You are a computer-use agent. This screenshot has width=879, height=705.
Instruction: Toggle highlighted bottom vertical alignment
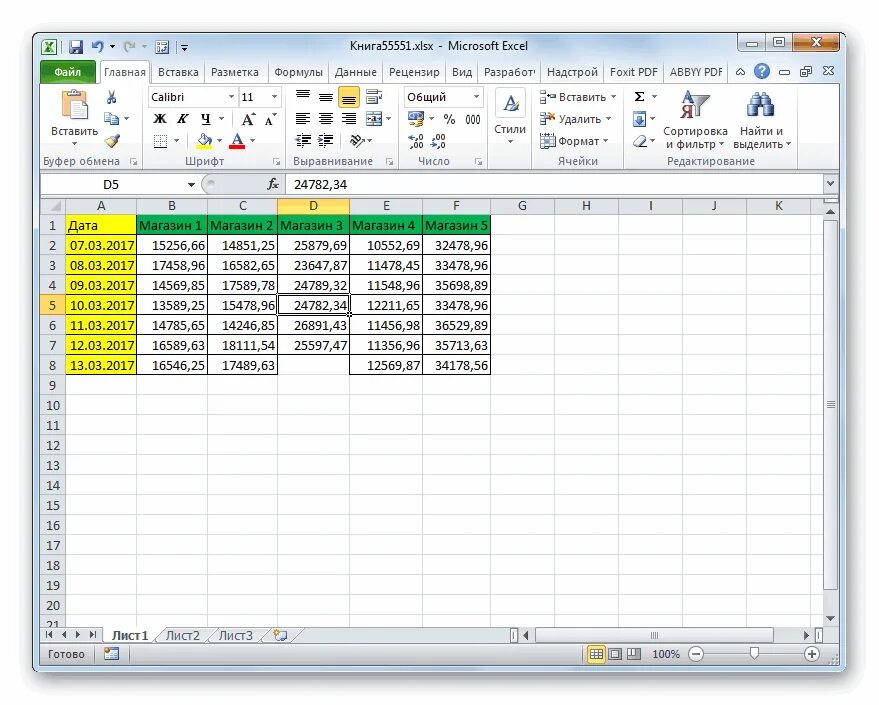tap(349, 98)
